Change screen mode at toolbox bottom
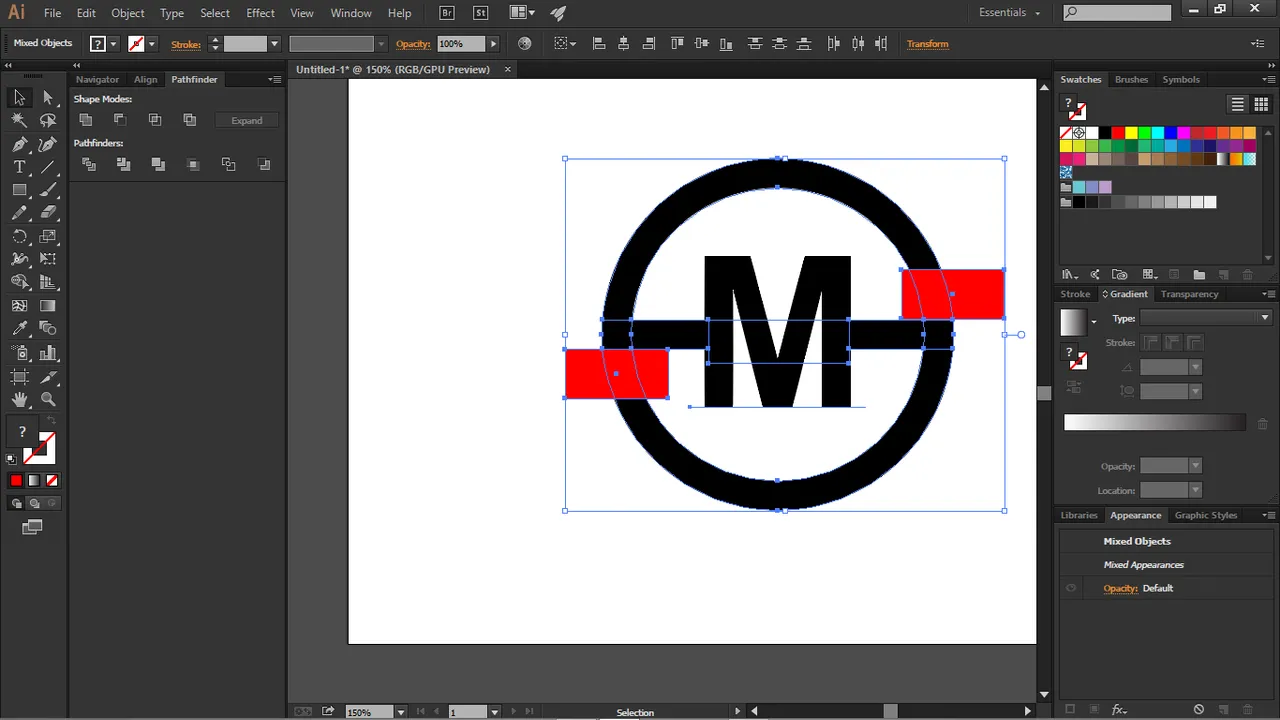The height and width of the screenshot is (720, 1280). [33, 527]
